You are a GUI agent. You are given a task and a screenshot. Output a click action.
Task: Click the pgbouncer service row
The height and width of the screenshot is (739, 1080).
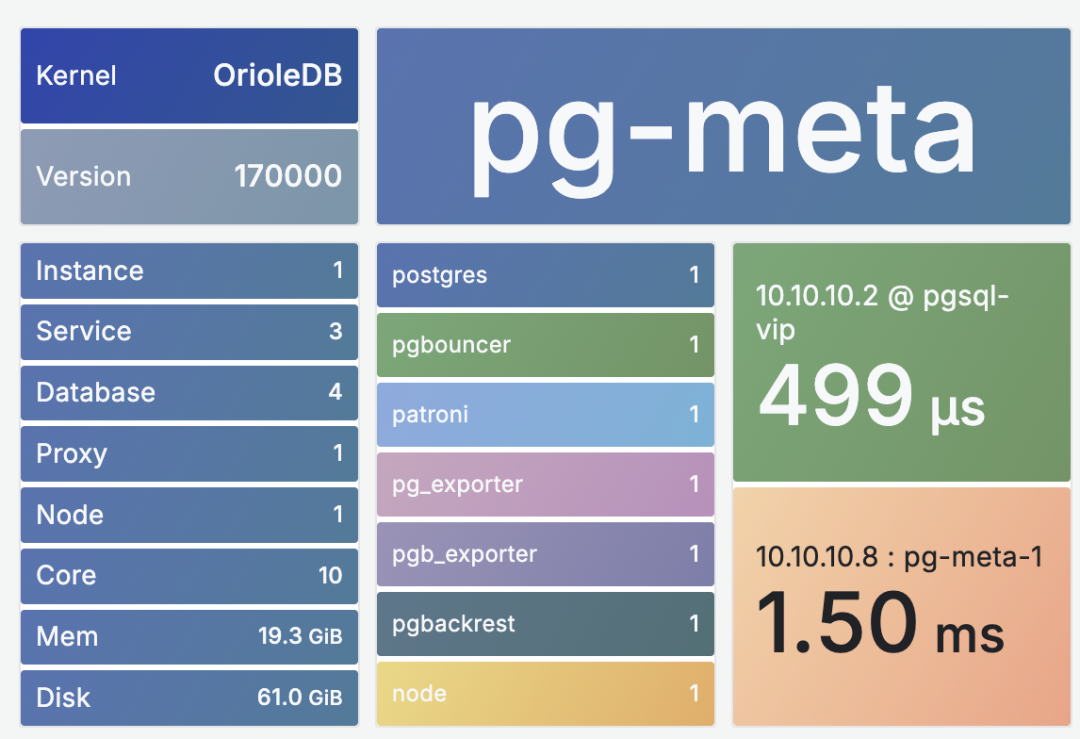click(x=546, y=344)
